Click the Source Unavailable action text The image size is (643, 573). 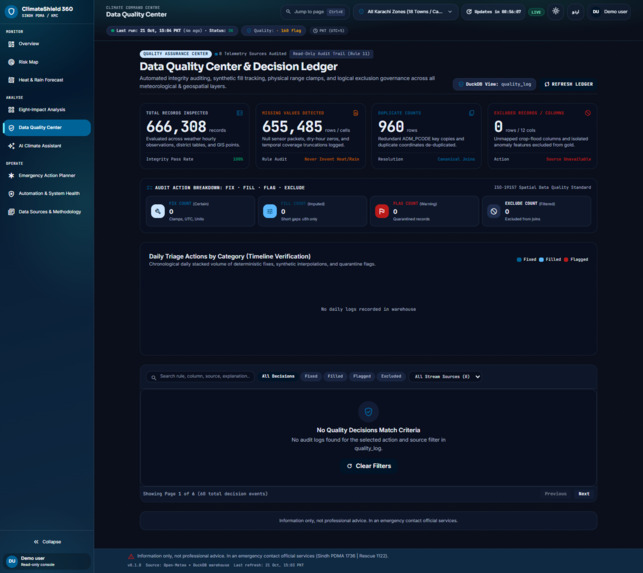(x=568, y=159)
